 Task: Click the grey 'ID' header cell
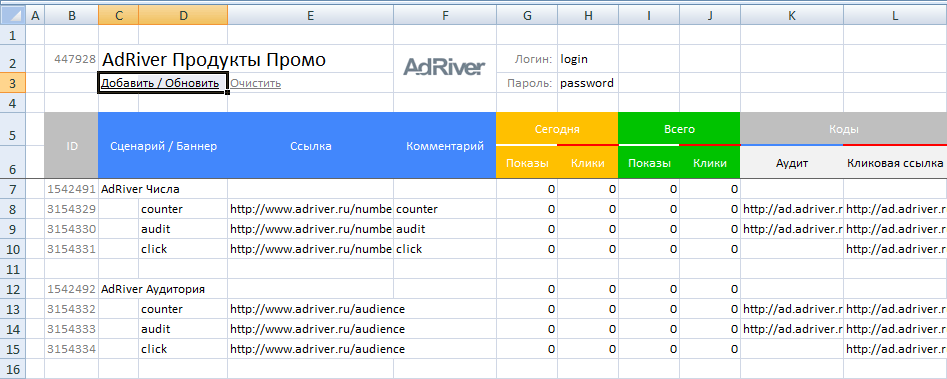click(x=71, y=145)
